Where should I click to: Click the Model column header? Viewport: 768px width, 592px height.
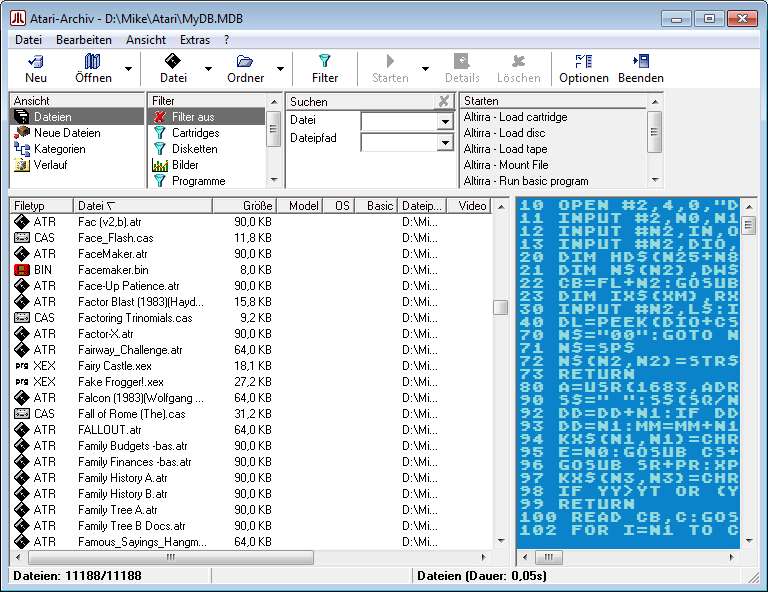point(300,206)
